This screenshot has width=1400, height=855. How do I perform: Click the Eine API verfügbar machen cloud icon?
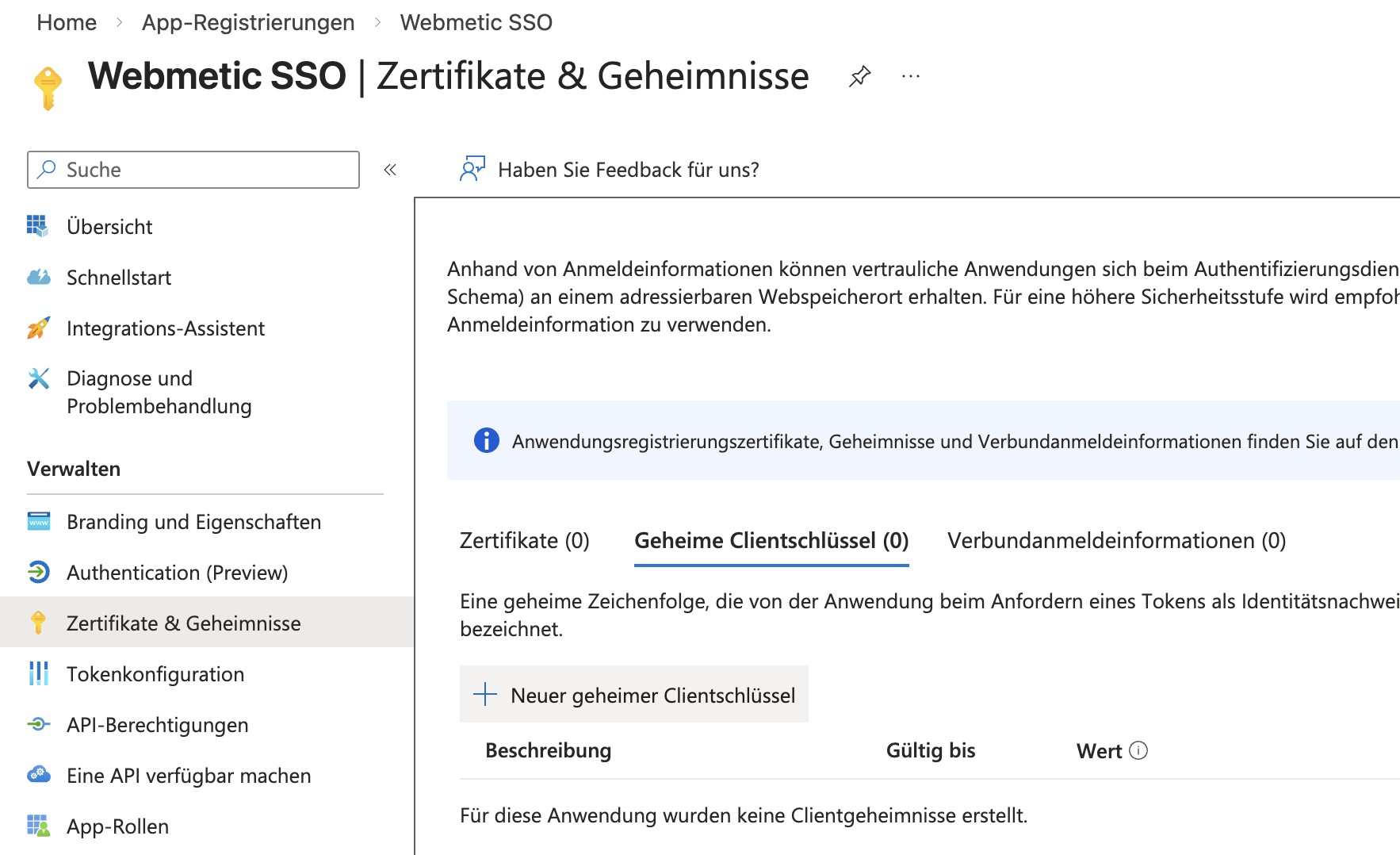pyautogui.click(x=37, y=775)
